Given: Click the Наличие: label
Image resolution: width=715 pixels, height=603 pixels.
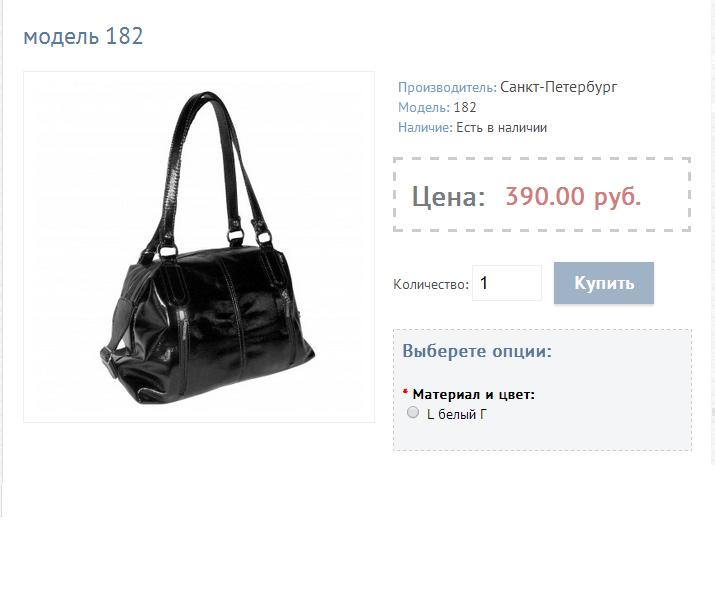Looking at the screenshot, I should (x=425, y=128).
